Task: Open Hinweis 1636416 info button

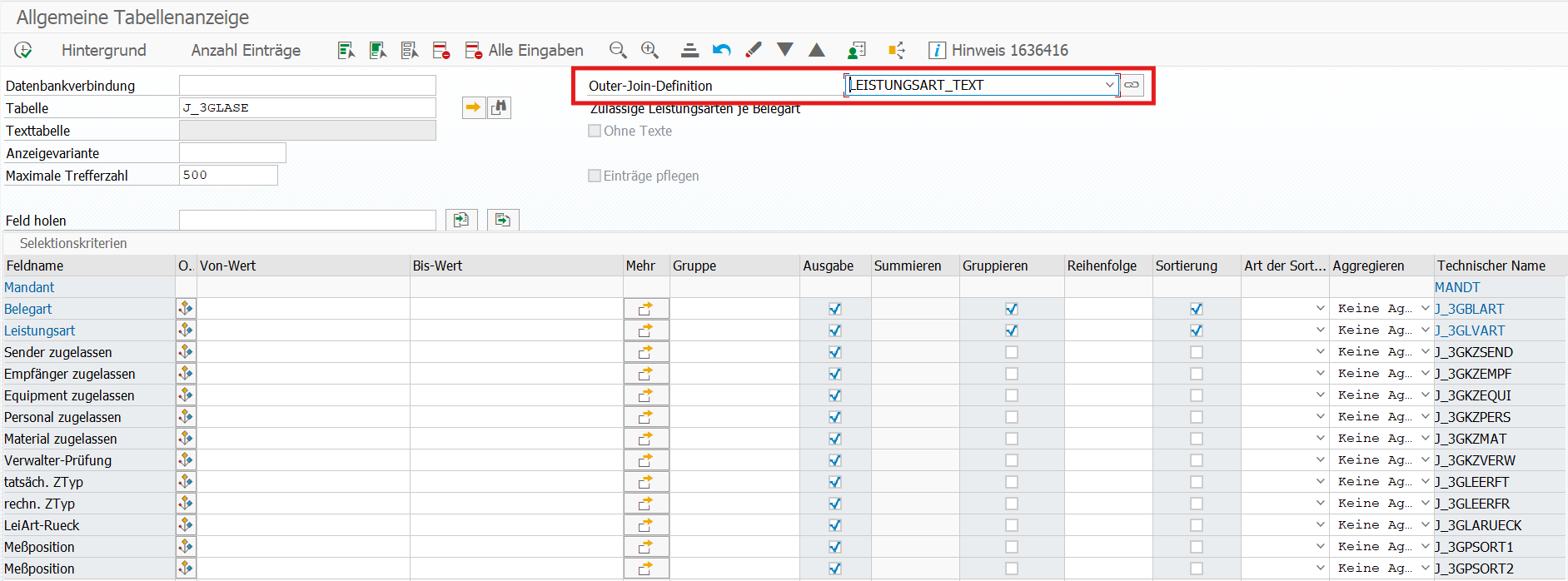Action: point(998,50)
